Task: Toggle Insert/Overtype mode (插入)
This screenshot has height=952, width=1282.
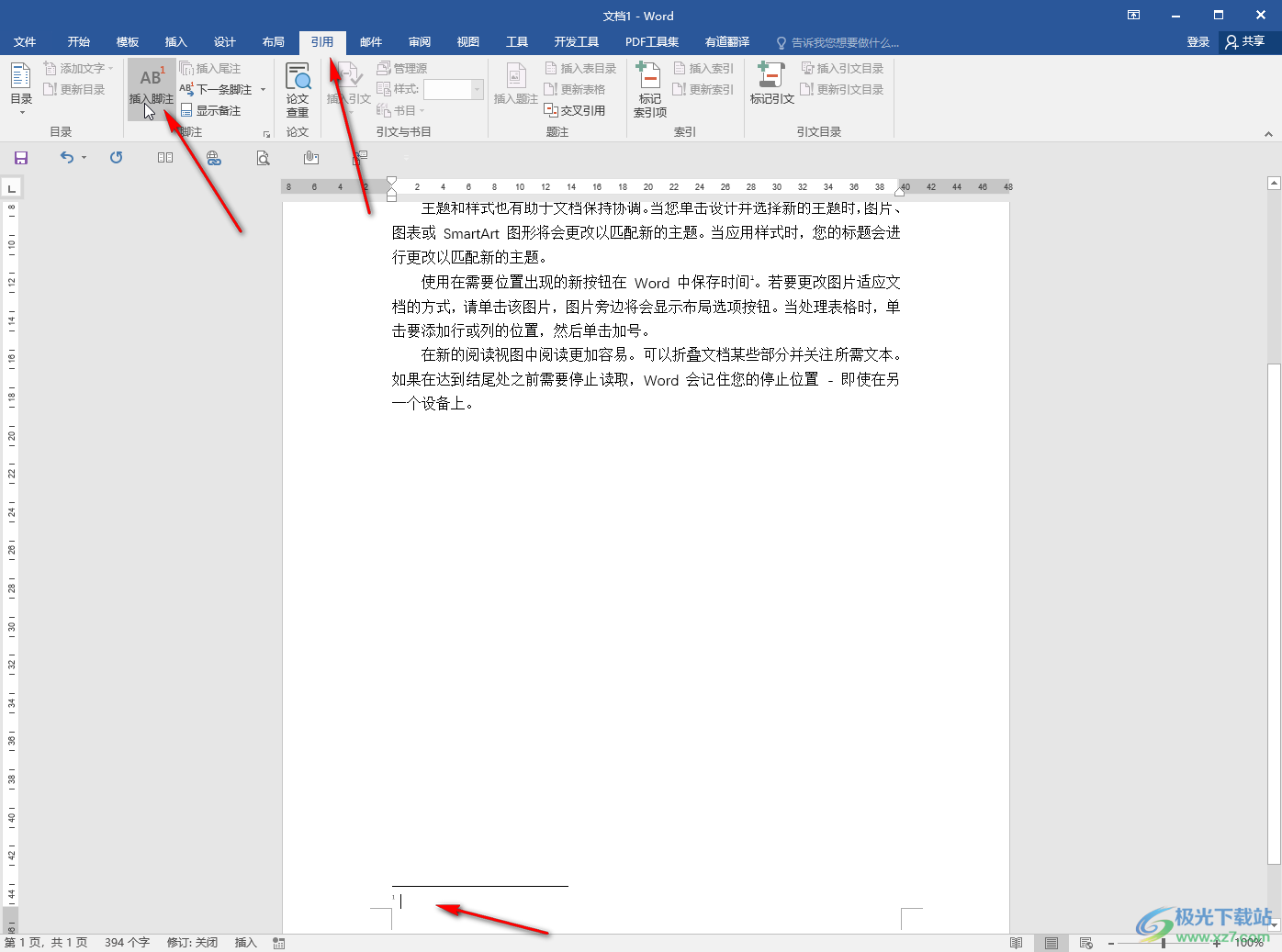Action: (245, 943)
